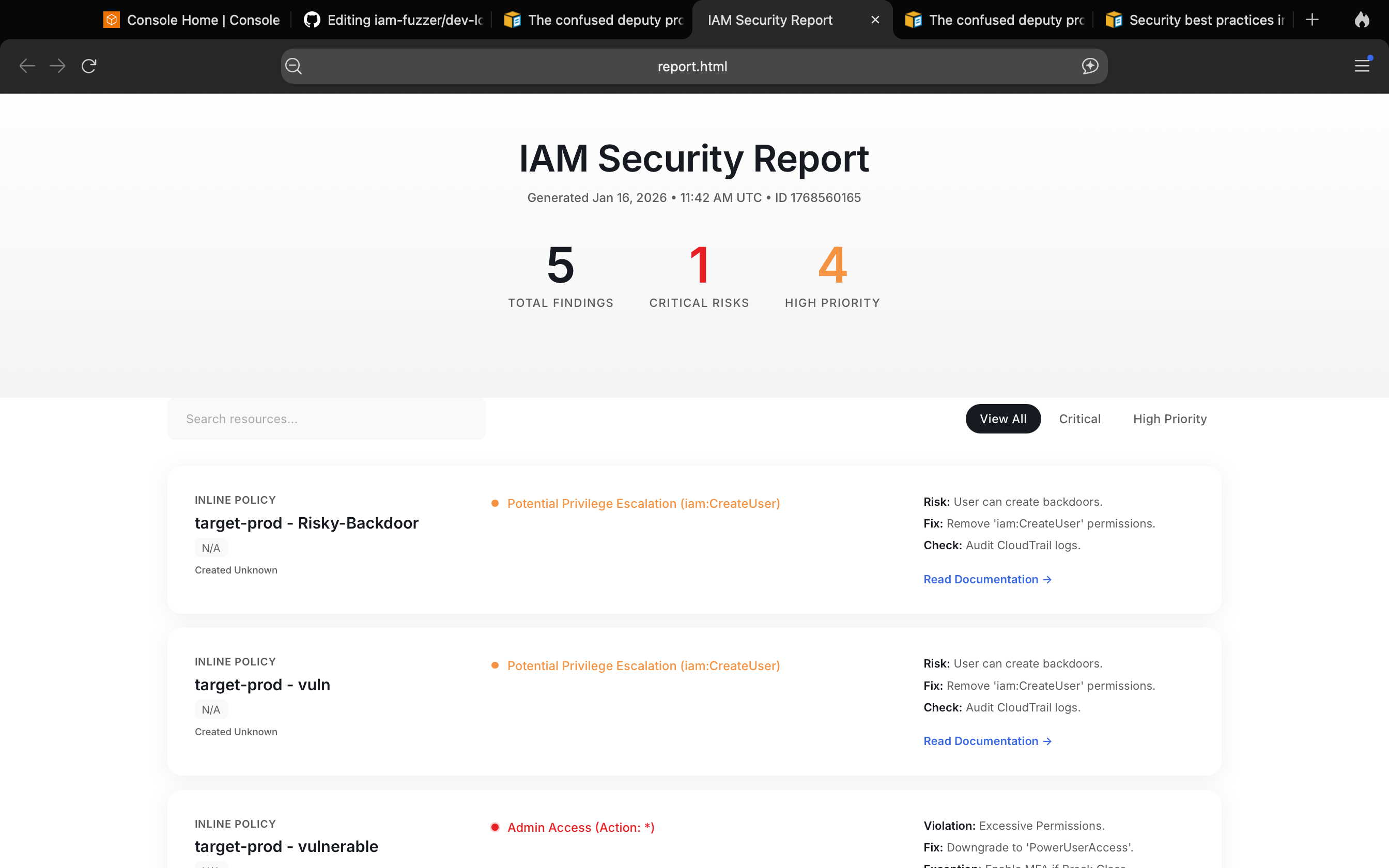This screenshot has width=1389, height=868.
Task: Click orange dot on vuln finding
Action: pyautogui.click(x=495, y=665)
